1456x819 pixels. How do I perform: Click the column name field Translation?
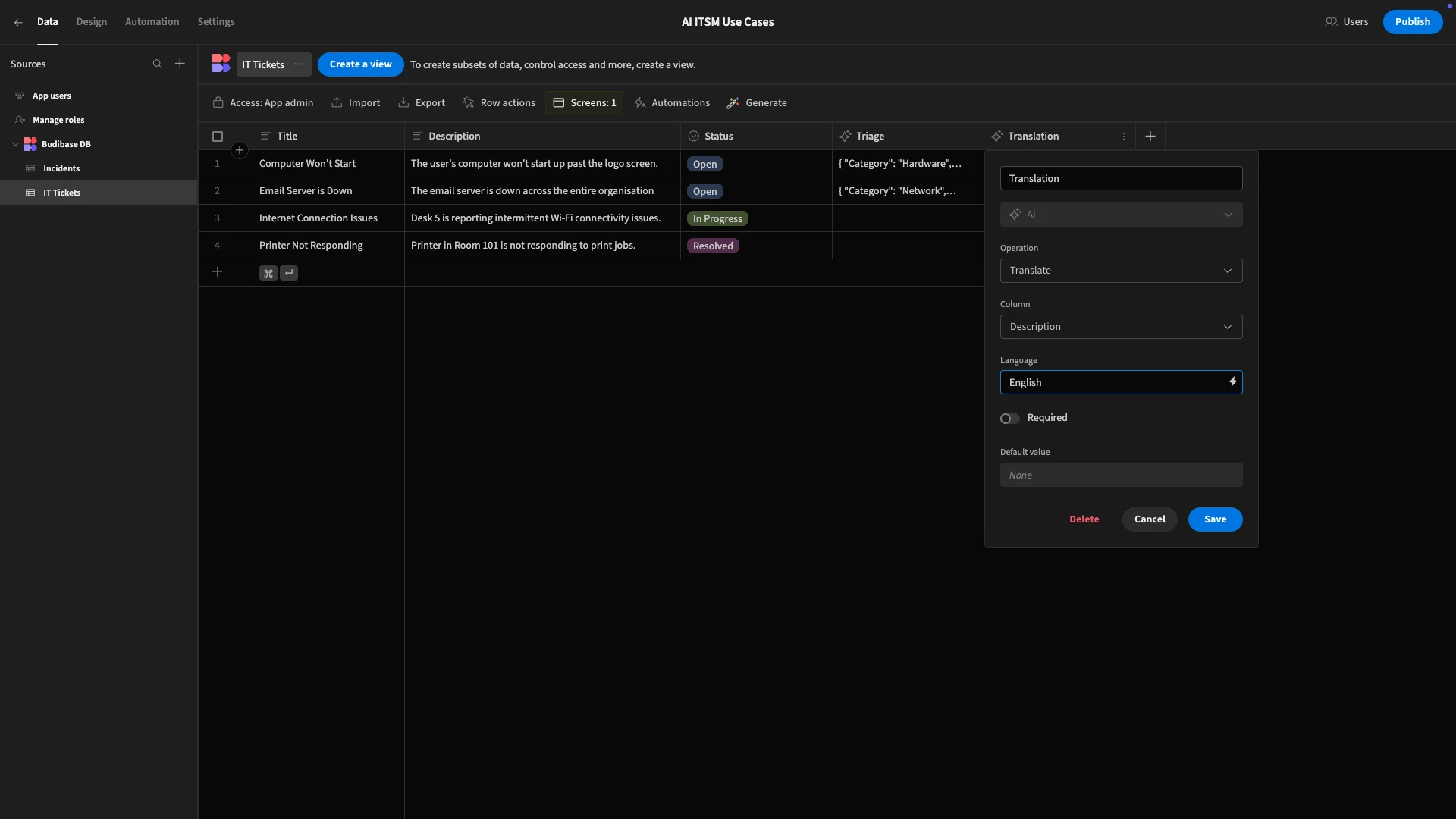tap(1121, 178)
